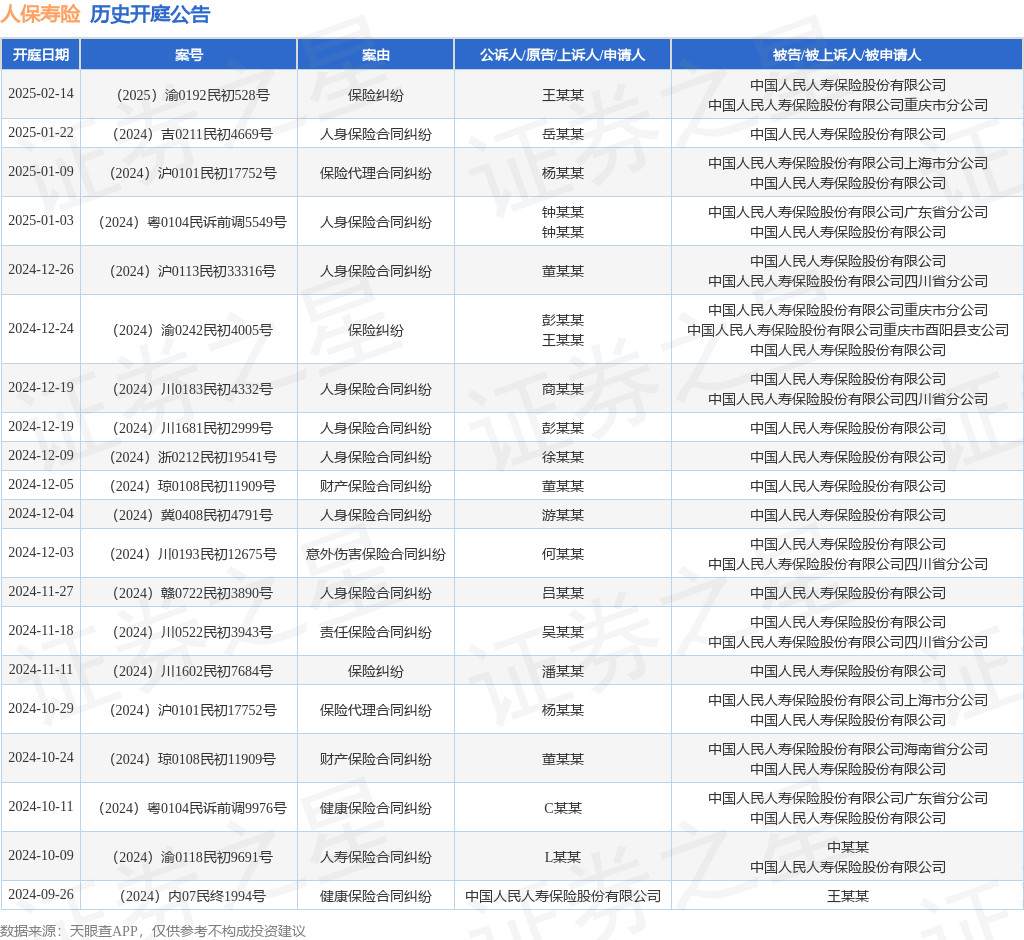Click the 意外伤害保险合同纠纷 cause cell
The width and height of the screenshot is (1024, 940).
[376, 555]
